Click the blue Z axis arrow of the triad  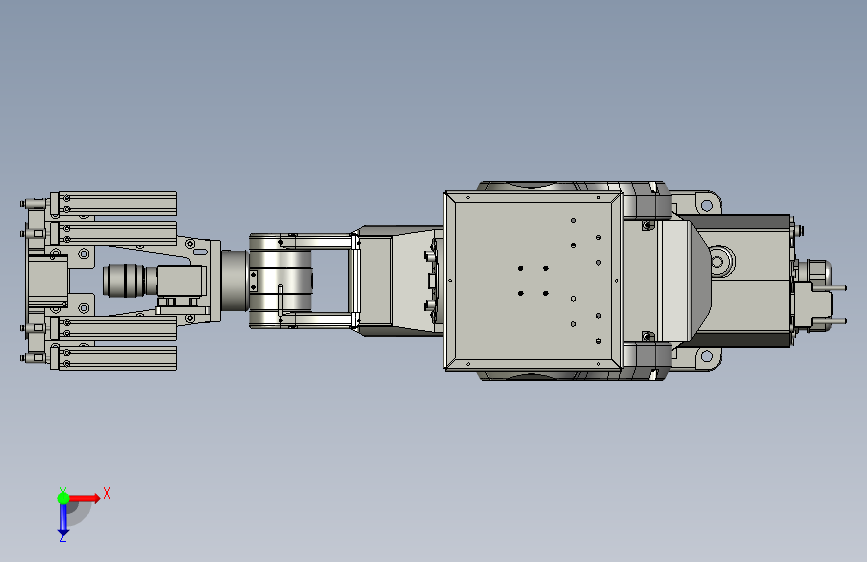63,519
